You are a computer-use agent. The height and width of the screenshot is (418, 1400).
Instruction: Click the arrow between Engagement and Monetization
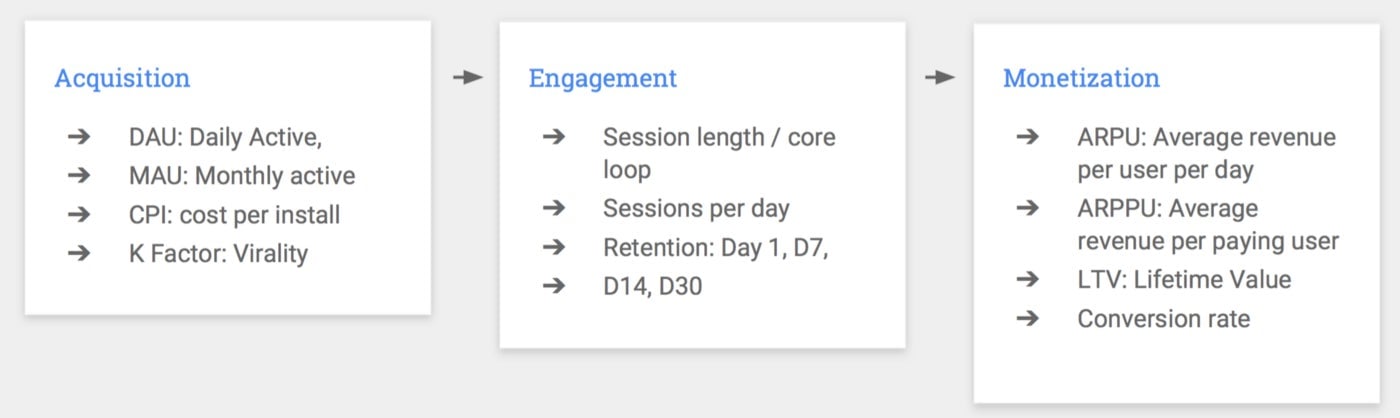940,77
